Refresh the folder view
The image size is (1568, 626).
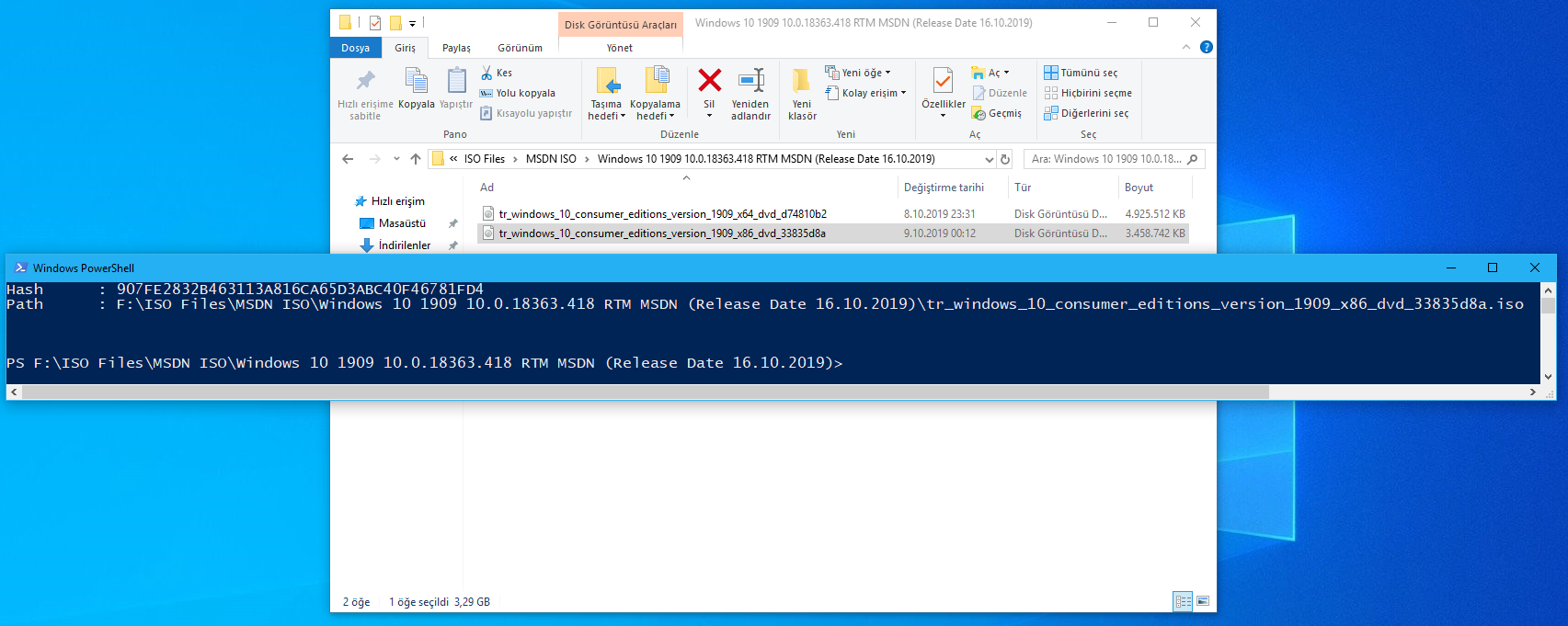pos(1005,159)
